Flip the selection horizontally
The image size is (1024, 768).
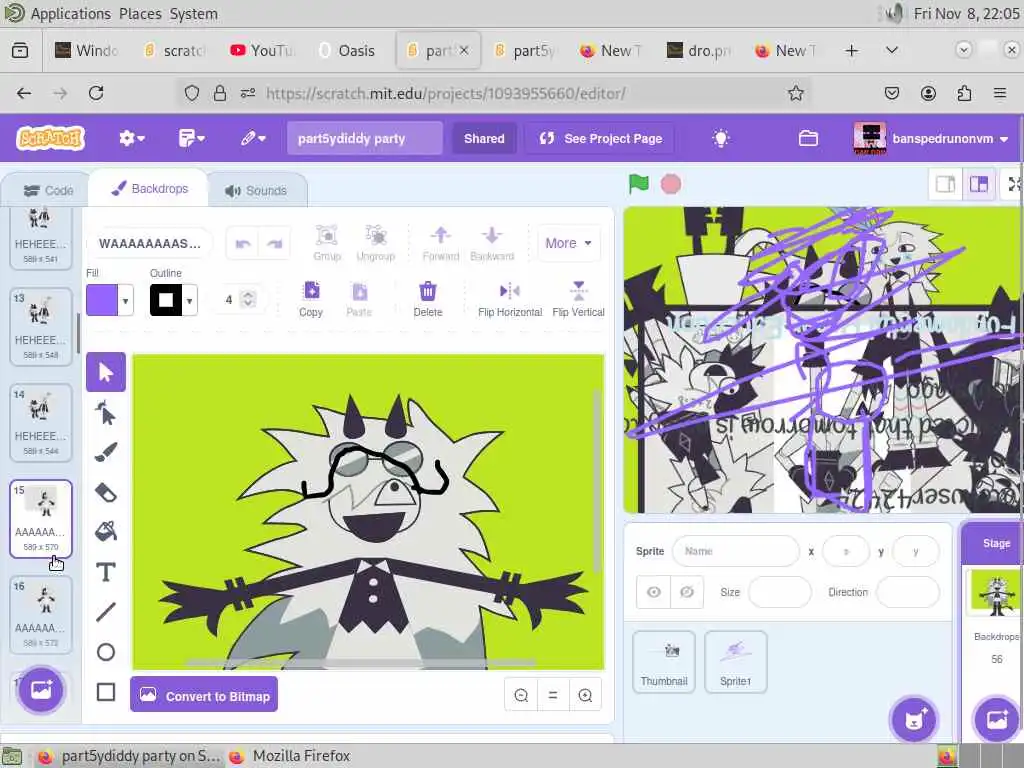click(509, 299)
